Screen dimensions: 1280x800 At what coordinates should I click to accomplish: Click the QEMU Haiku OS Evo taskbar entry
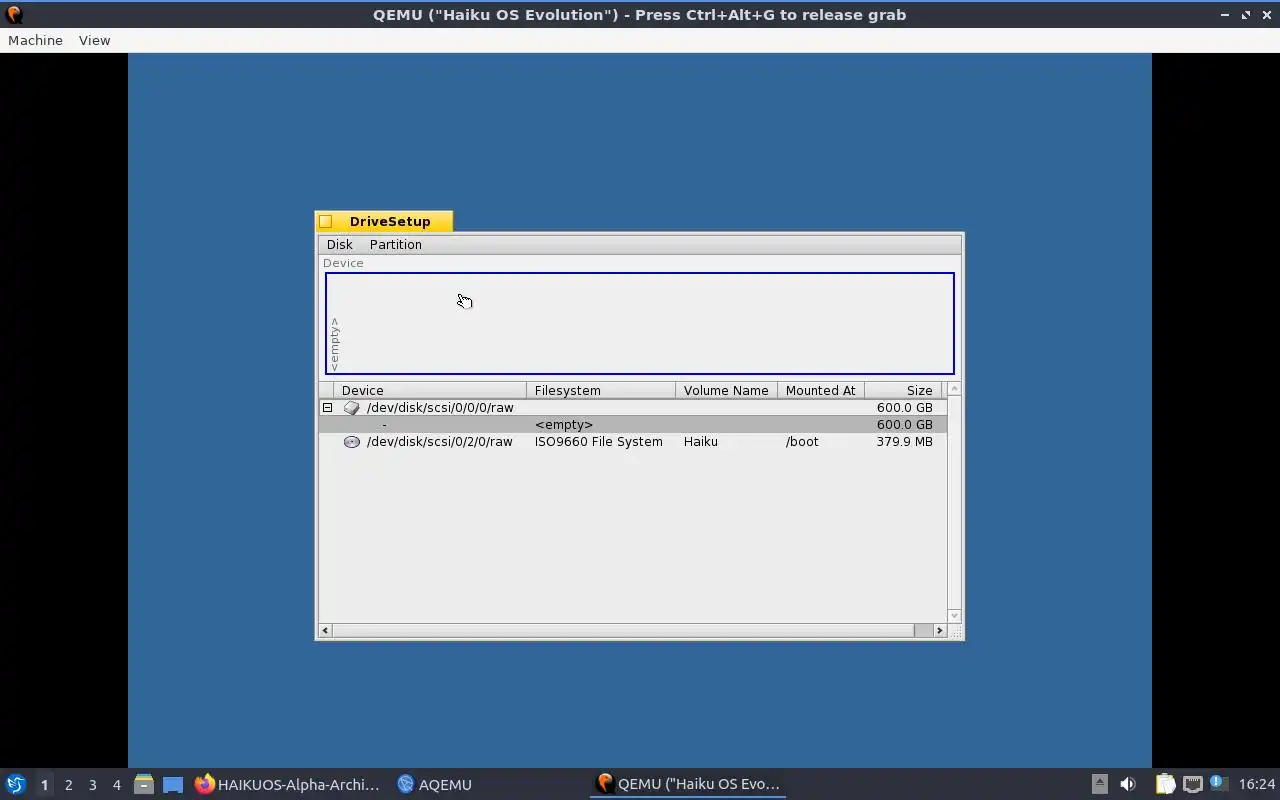(x=688, y=784)
